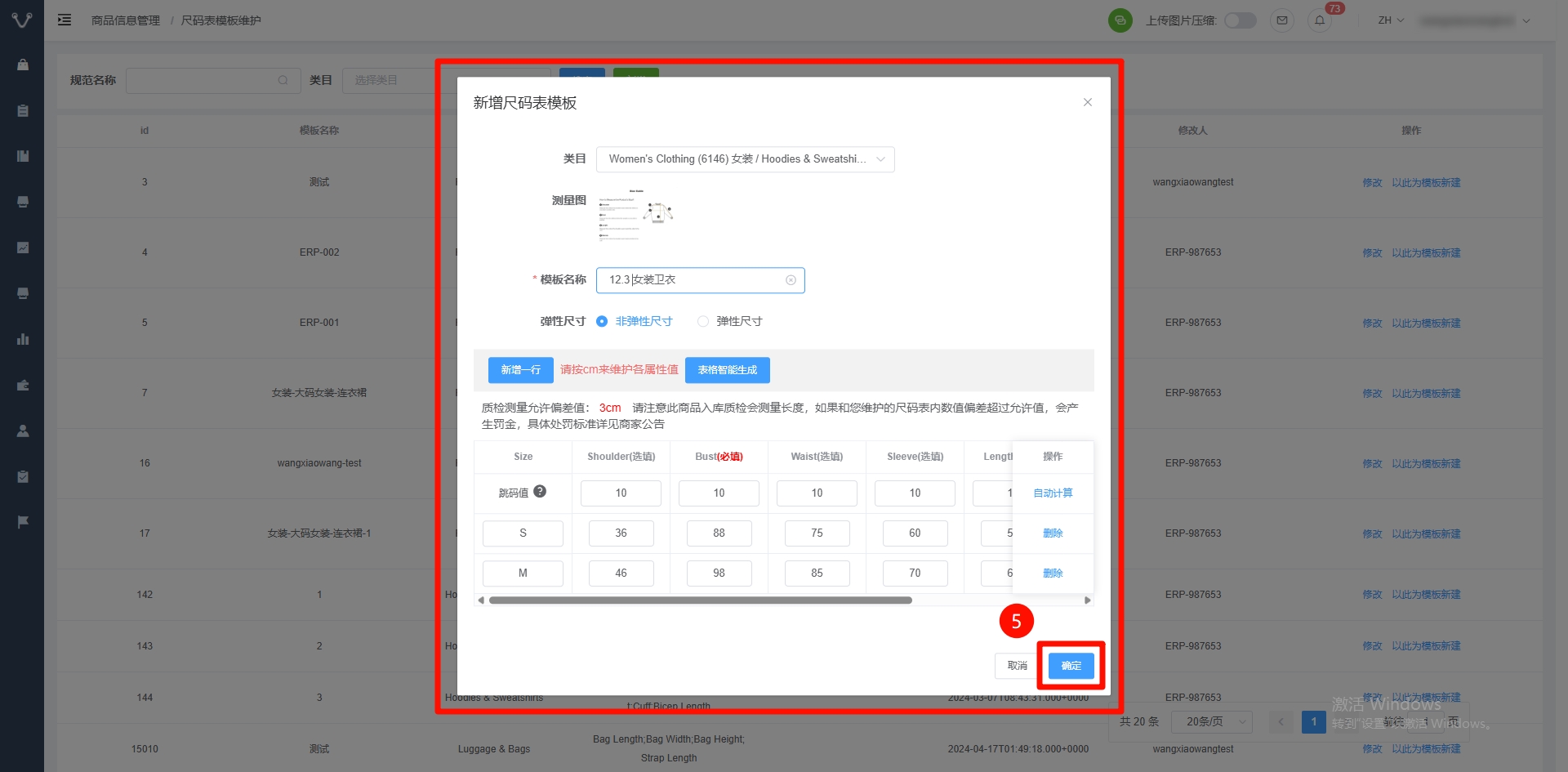Open the notification bell icon

pyautogui.click(x=1319, y=20)
